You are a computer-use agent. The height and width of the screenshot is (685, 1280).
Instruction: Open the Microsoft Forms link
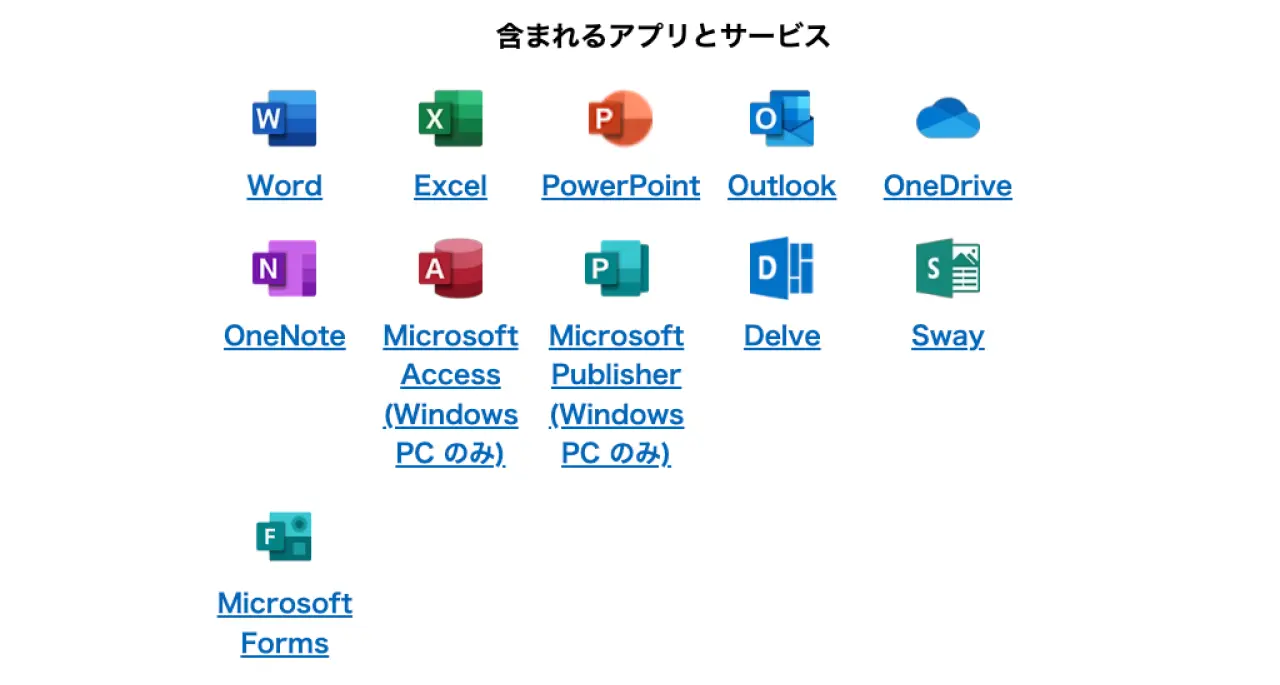[x=285, y=624]
